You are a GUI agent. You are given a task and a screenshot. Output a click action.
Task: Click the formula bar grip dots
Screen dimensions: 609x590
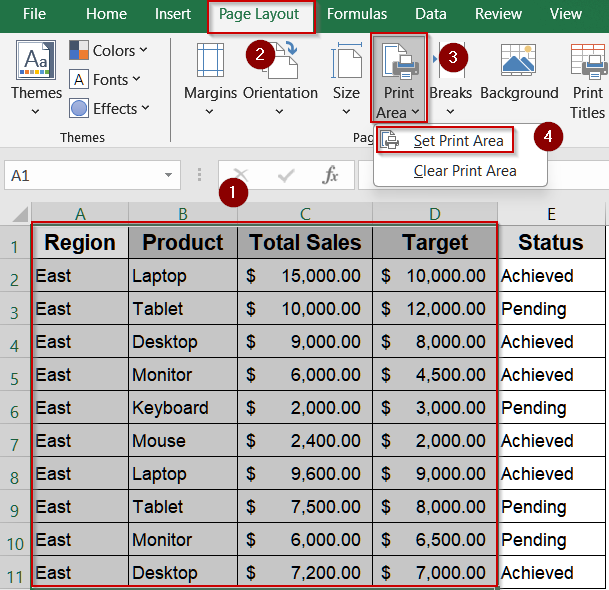point(199,175)
